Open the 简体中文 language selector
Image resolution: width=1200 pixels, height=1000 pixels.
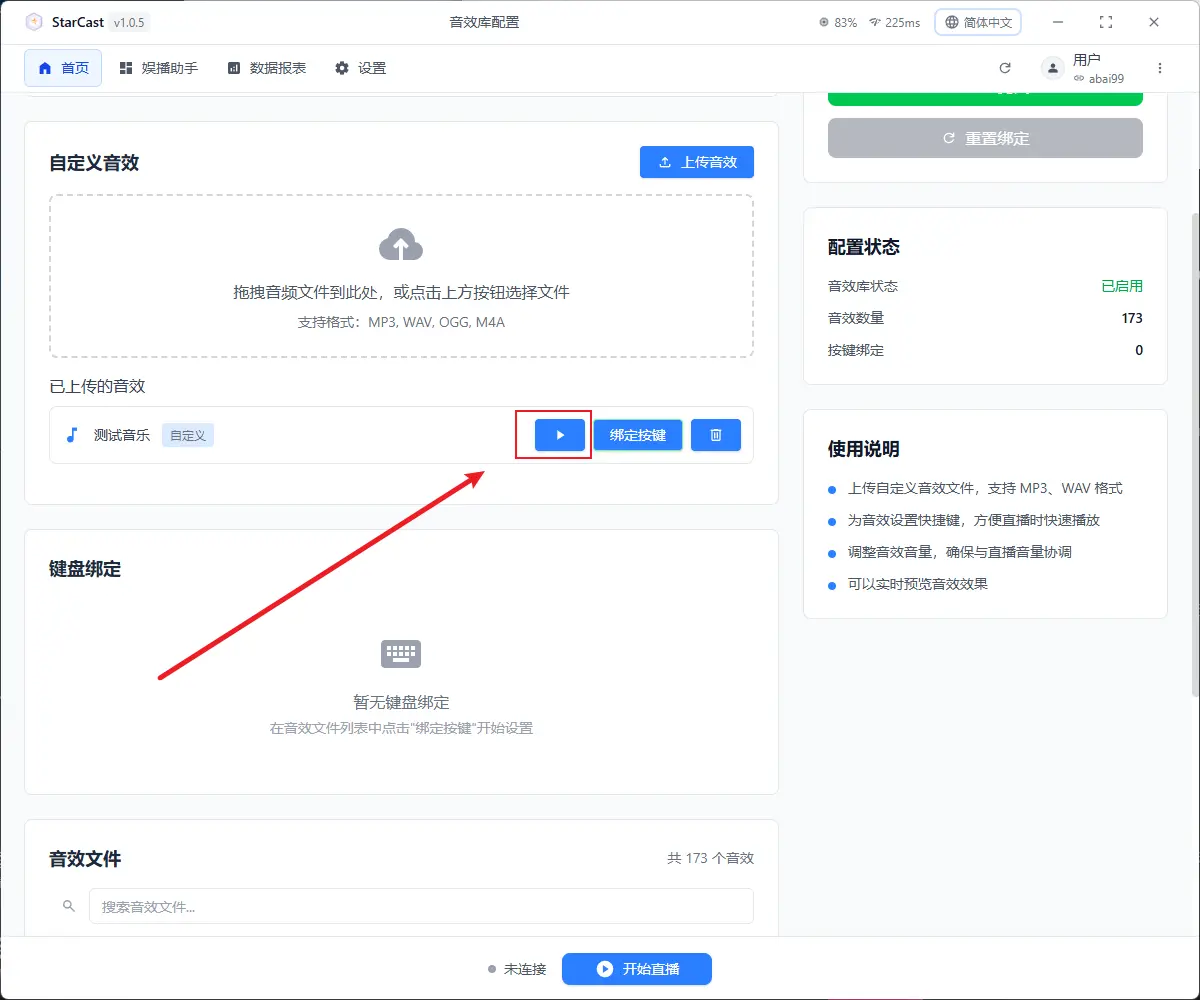click(977, 22)
